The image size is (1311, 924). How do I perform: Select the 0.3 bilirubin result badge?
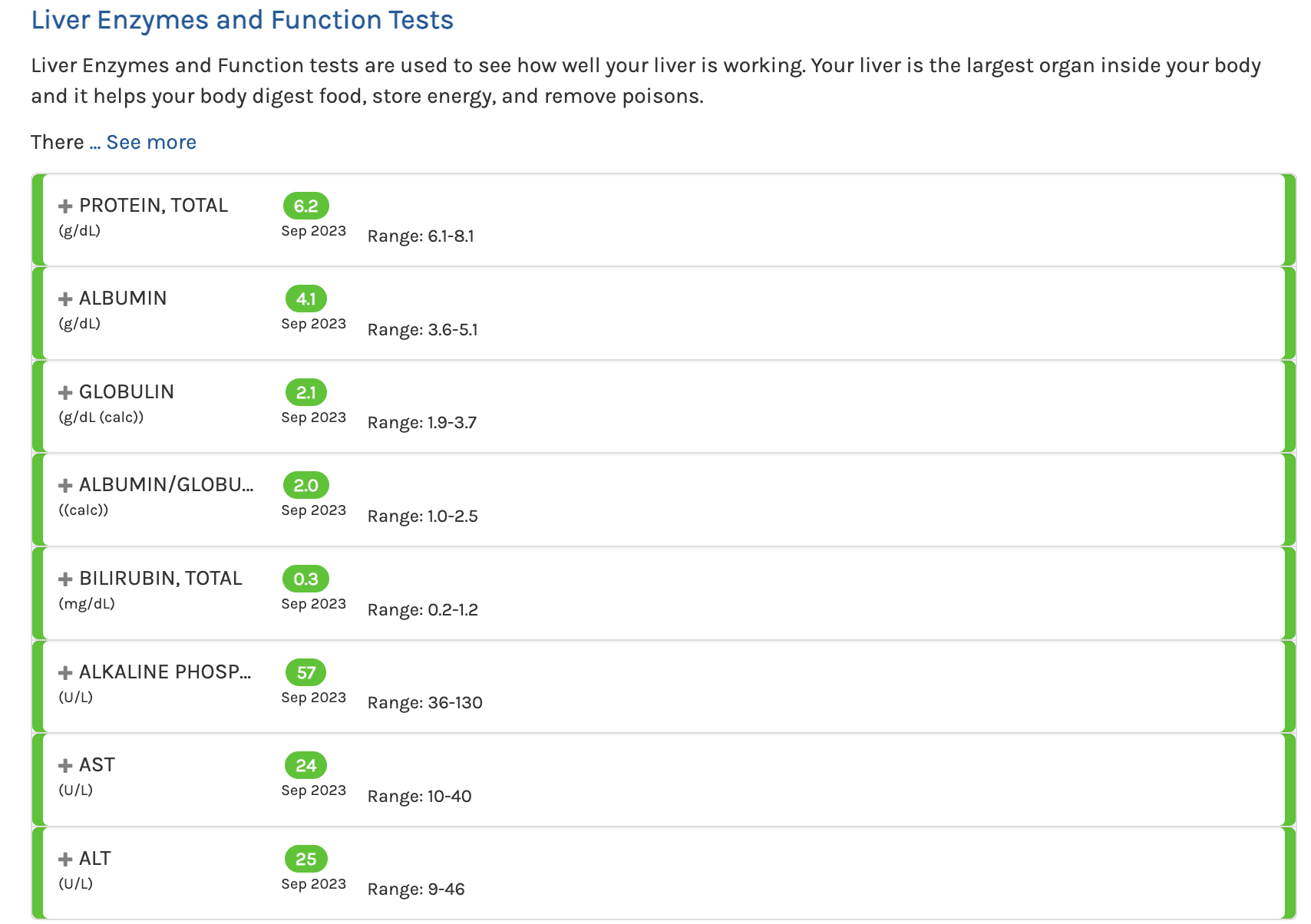pos(306,579)
